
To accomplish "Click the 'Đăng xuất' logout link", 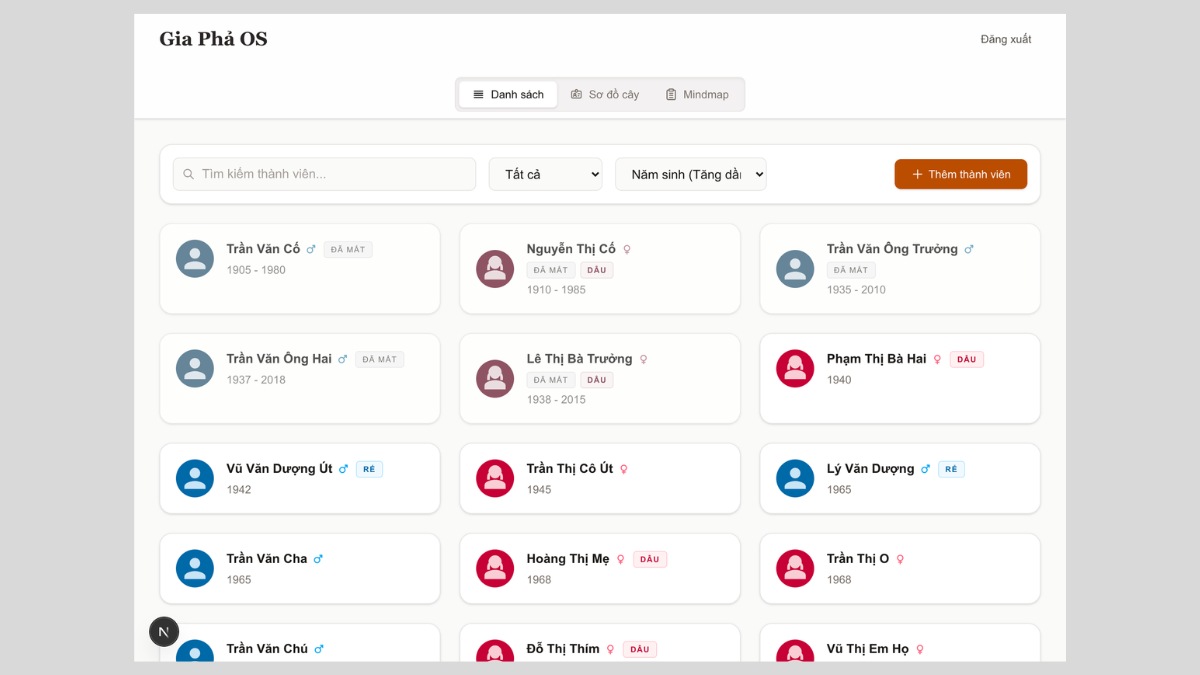I will click(x=1005, y=40).
